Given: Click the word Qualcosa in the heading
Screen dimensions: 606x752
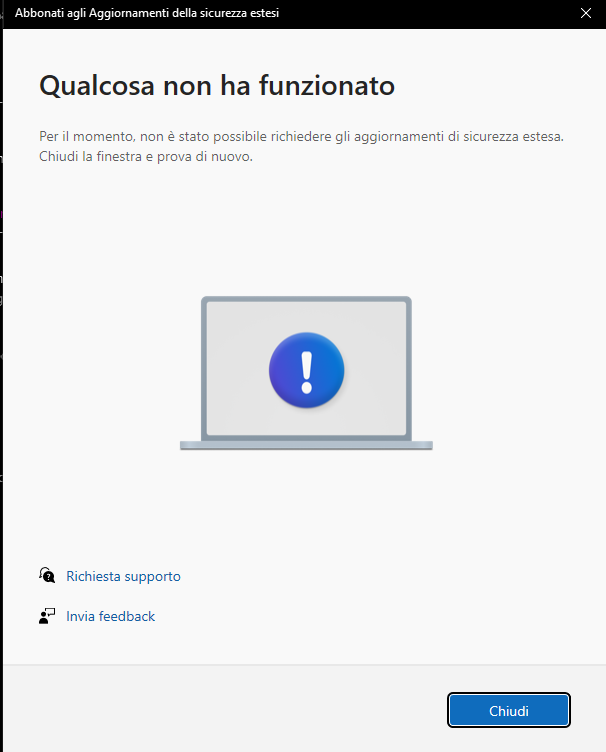Looking at the screenshot, I should pyautogui.click(x=97, y=86).
